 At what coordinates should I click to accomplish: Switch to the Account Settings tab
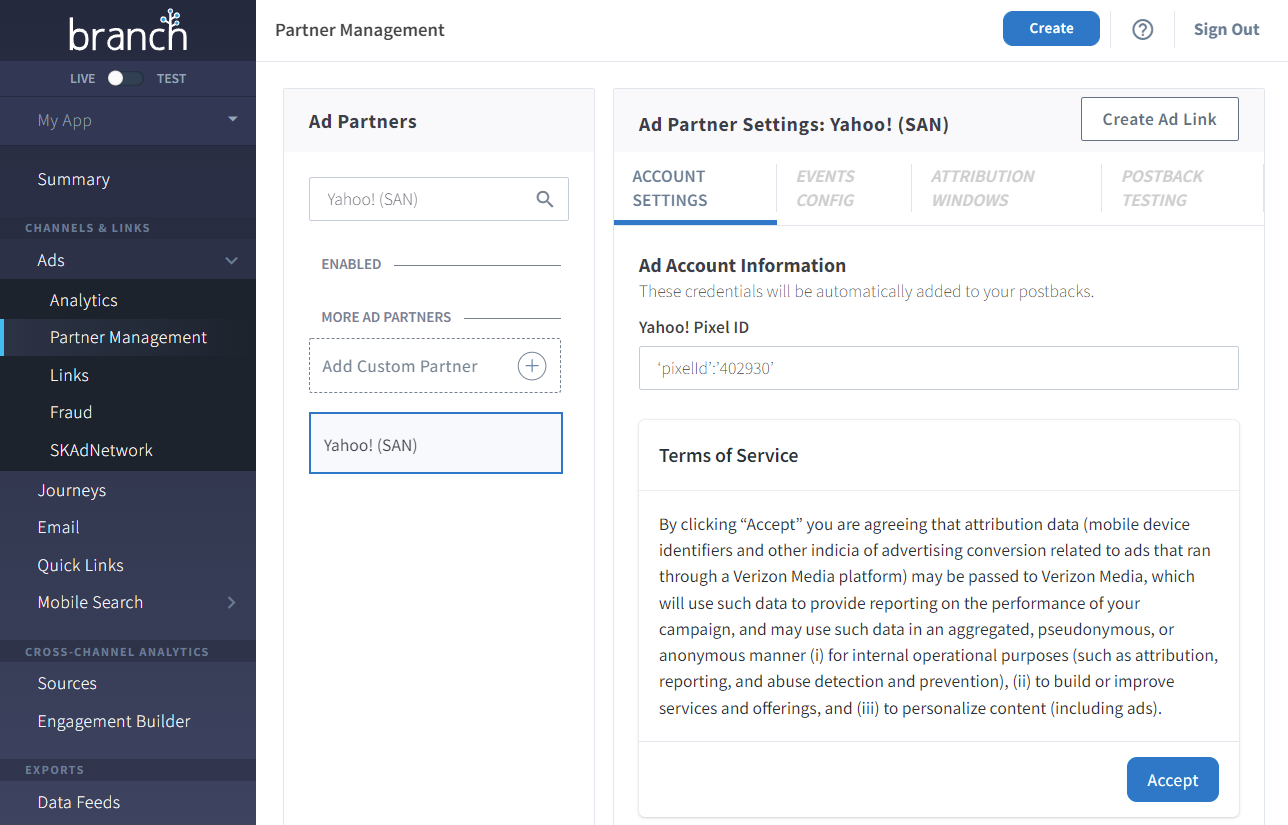(x=695, y=188)
